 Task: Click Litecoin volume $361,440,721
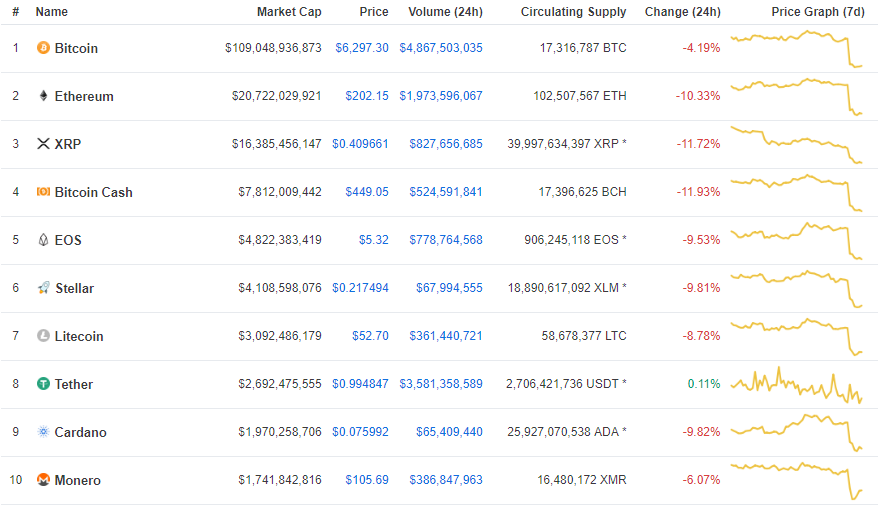[x=446, y=336]
